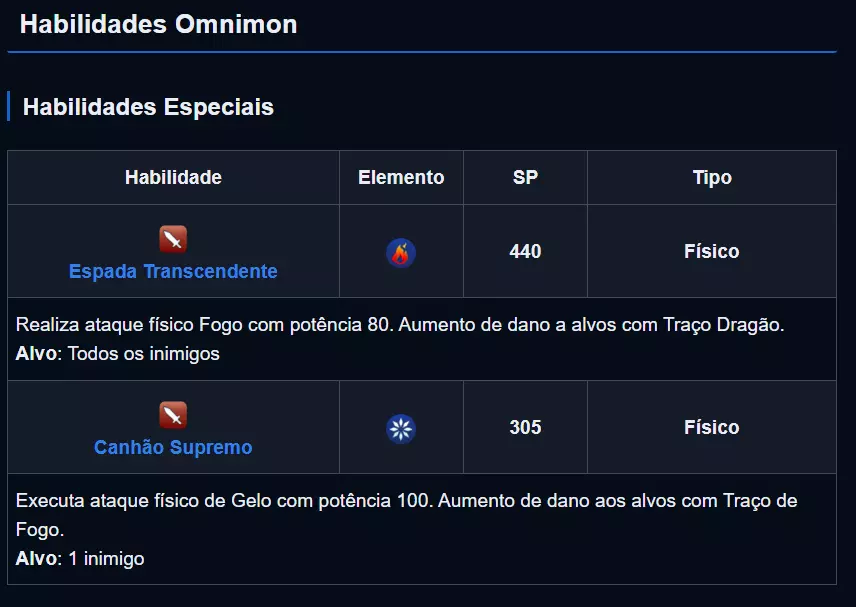Click the fire element icon
Image resolution: width=856 pixels, height=607 pixels.
[x=401, y=253]
